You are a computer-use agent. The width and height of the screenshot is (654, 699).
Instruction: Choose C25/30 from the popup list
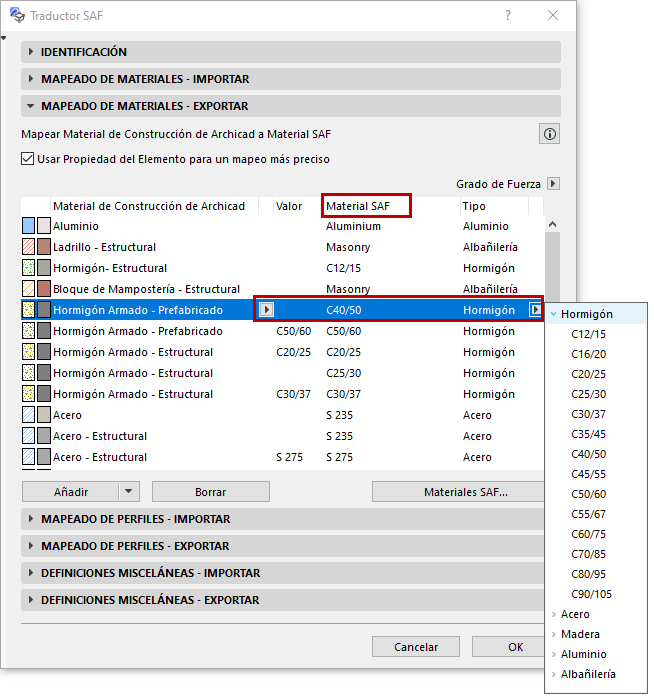pyautogui.click(x=588, y=394)
